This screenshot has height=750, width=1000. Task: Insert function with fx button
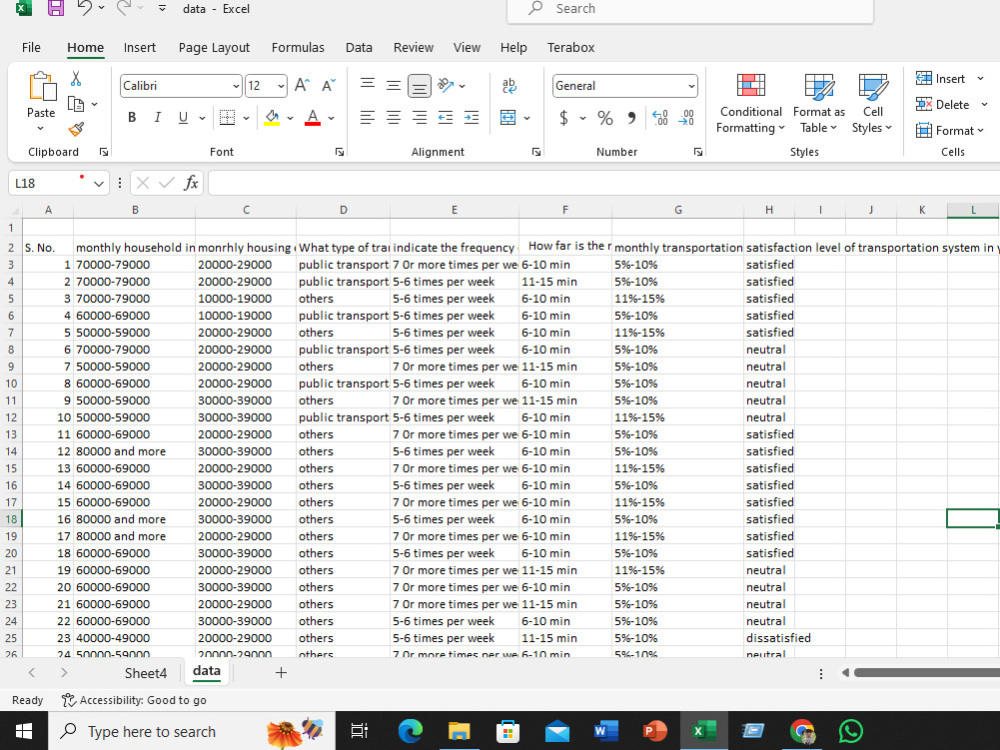click(191, 183)
